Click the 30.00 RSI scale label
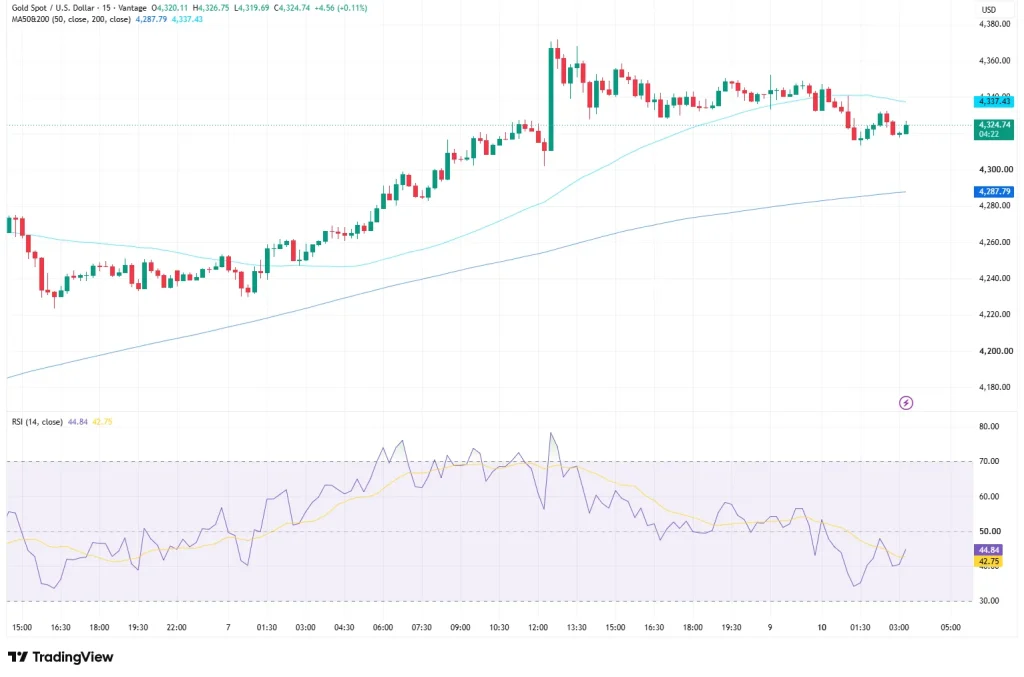Viewport: 1024px width, 677px height. tap(989, 601)
